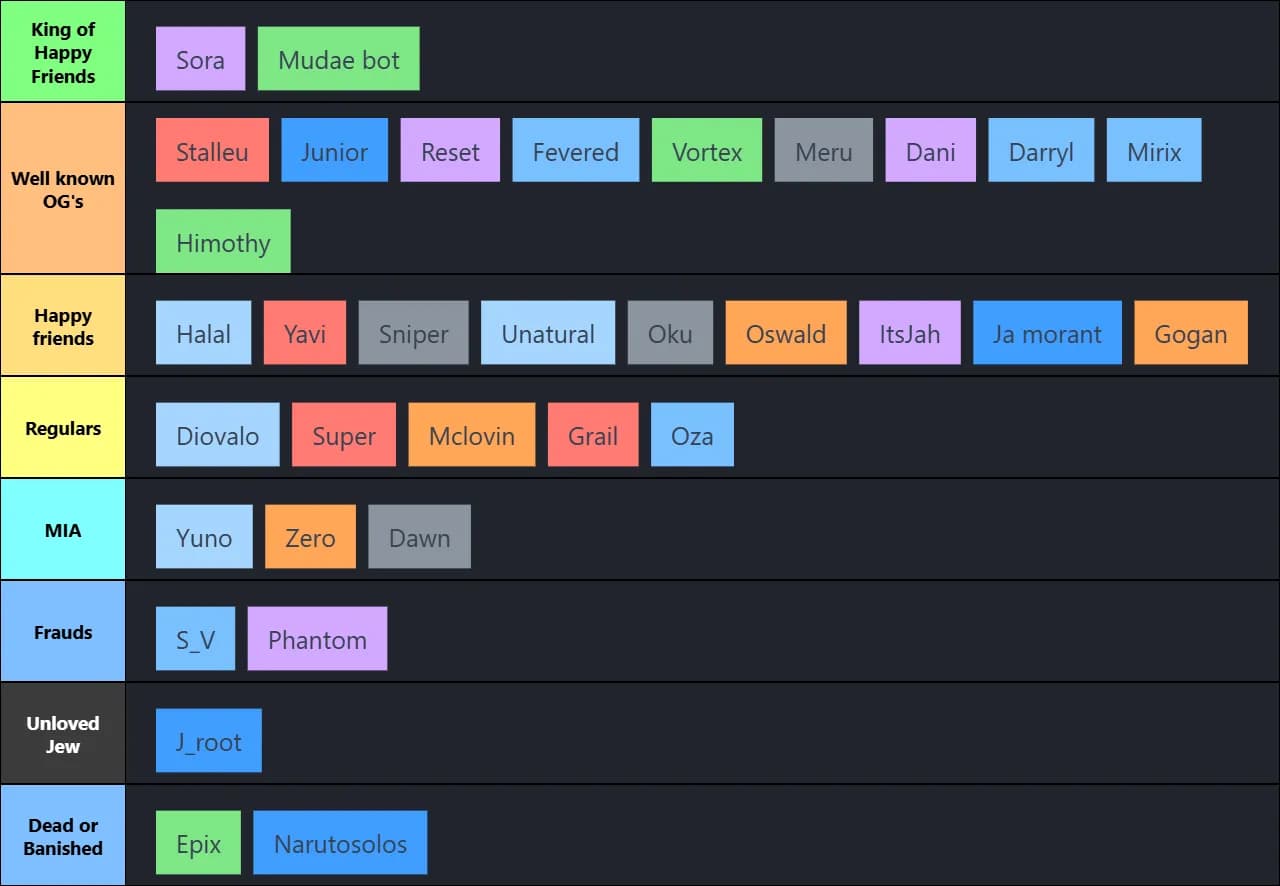Select the Mudae bot tile
This screenshot has width=1280, height=886.
[338, 59]
